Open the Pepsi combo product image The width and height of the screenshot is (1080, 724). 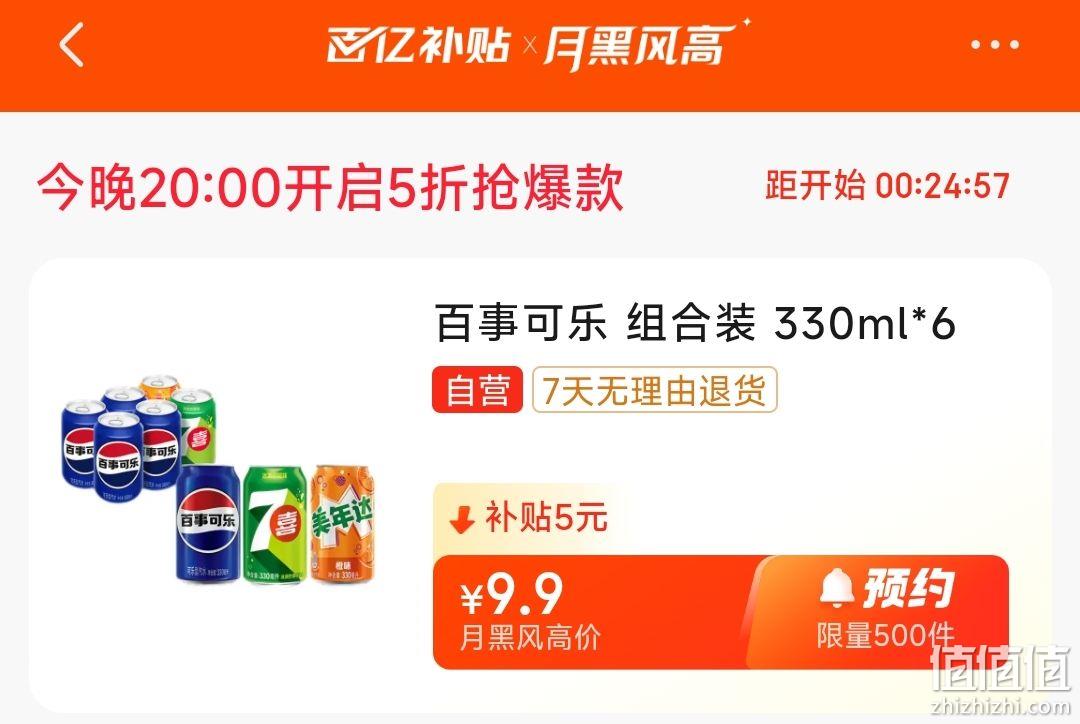point(218,479)
